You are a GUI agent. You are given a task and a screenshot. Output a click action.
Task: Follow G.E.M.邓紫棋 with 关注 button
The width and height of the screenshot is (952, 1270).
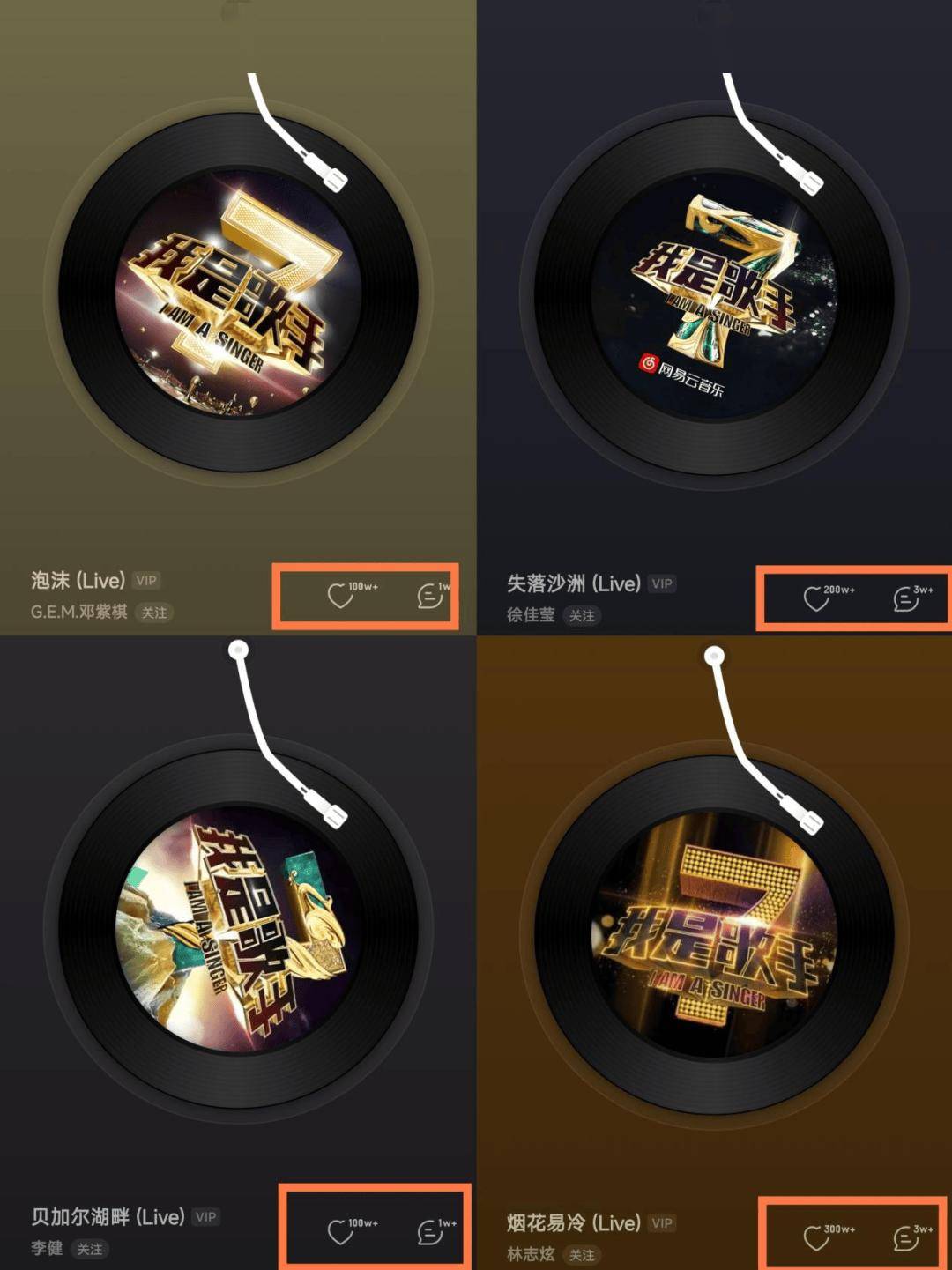tap(154, 613)
